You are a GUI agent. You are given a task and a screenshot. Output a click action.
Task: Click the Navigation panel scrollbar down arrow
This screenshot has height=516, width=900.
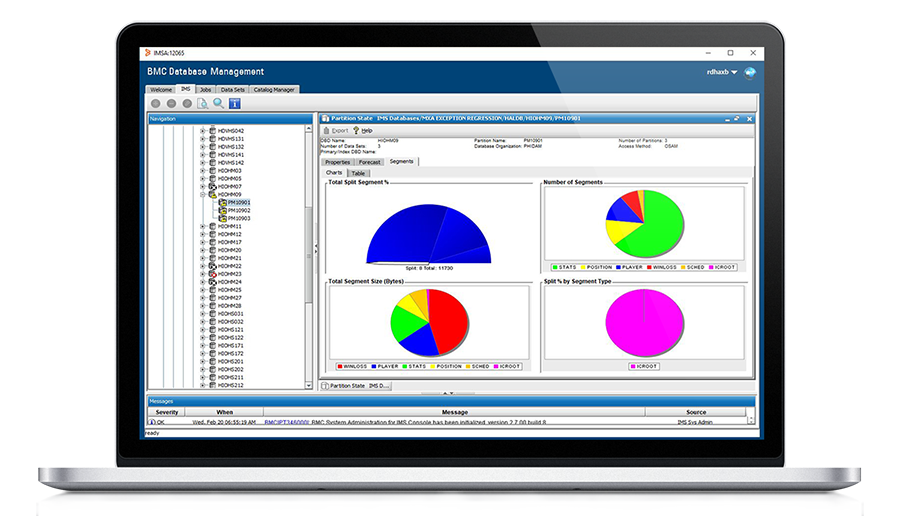point(309,385)
